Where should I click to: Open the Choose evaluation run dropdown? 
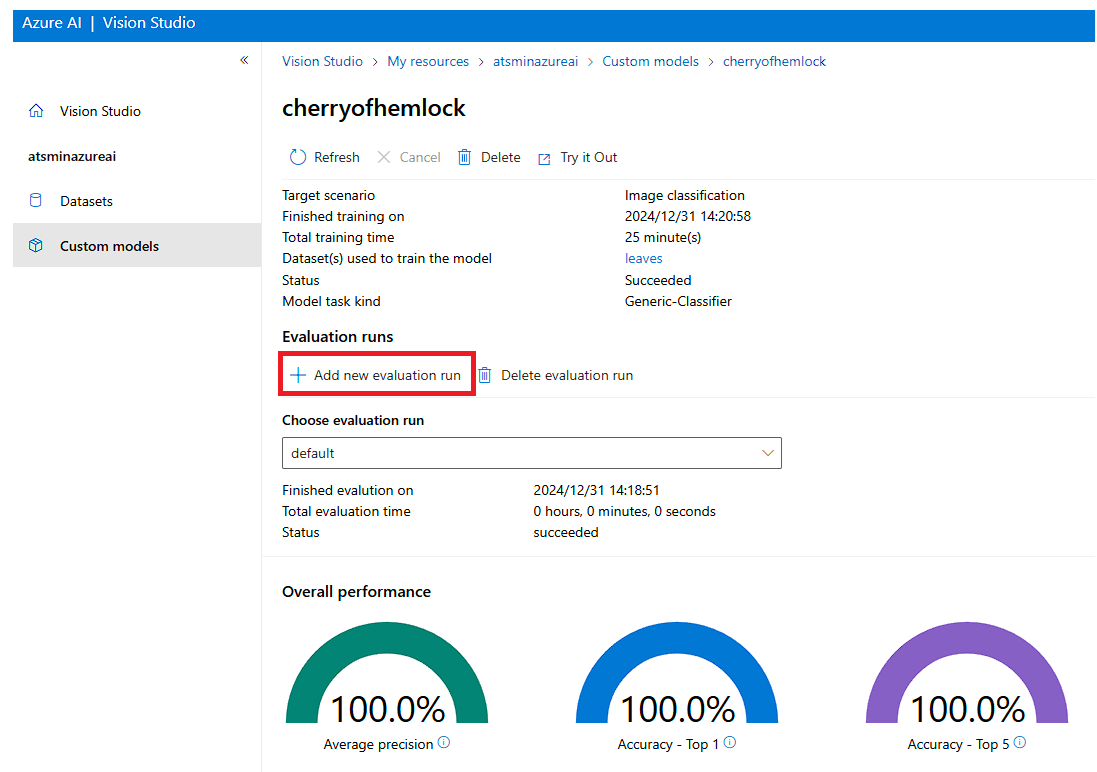tap(532, 453)
